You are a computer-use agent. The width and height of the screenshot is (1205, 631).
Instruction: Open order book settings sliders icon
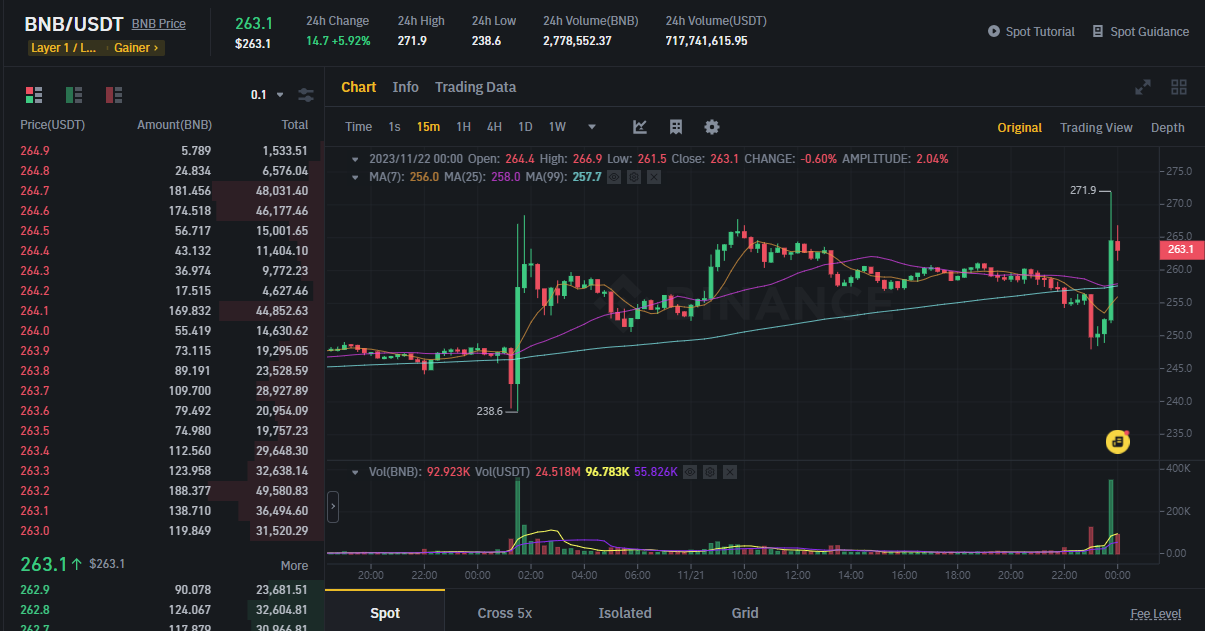coord(306,95)
